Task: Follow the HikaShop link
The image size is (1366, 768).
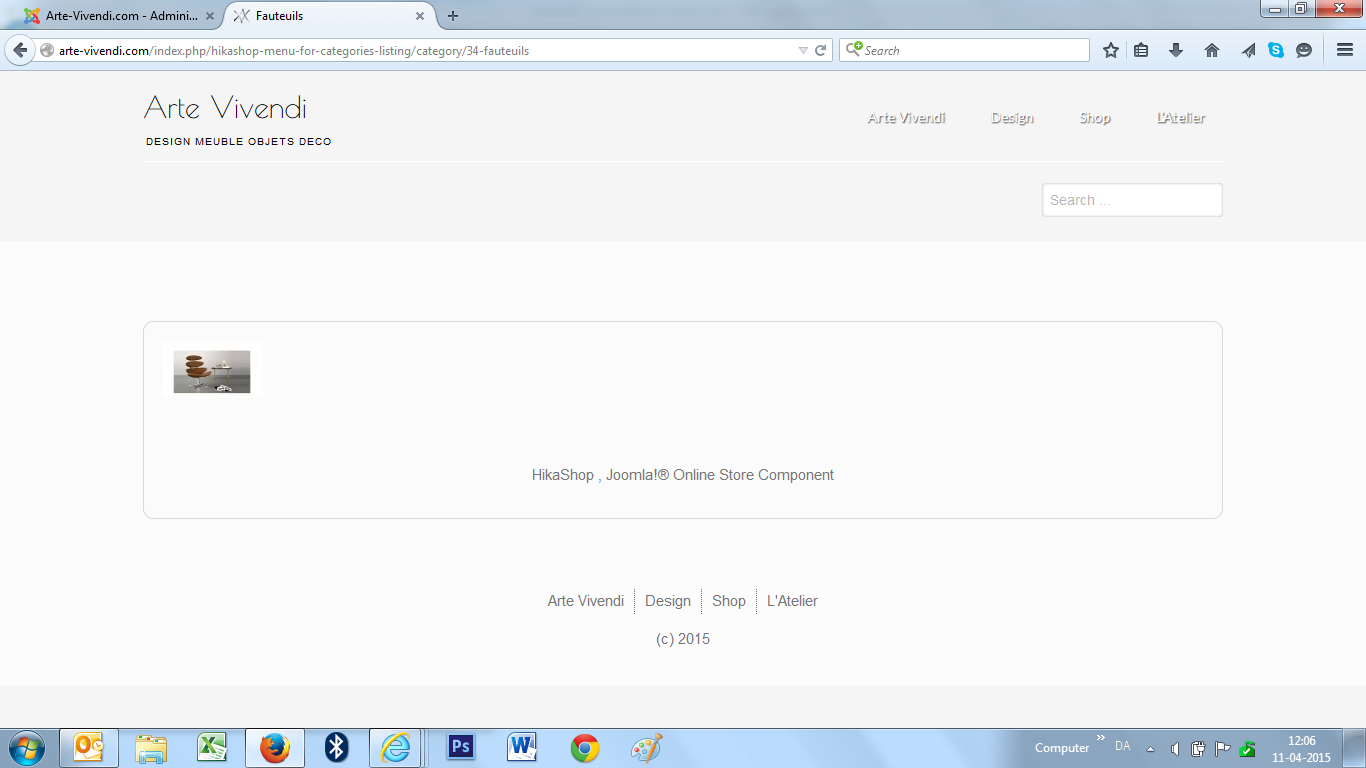Action: (x=563, y=475)
